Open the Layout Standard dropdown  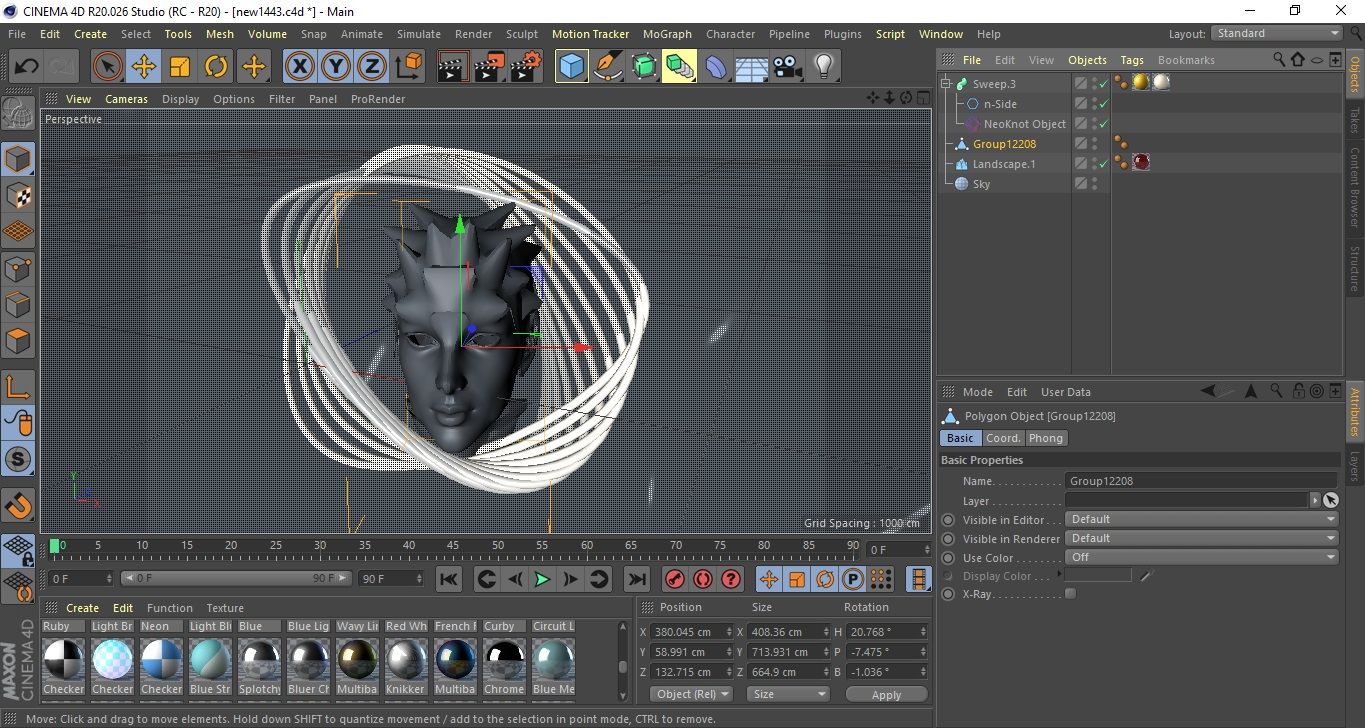[x=1277, y=33]
